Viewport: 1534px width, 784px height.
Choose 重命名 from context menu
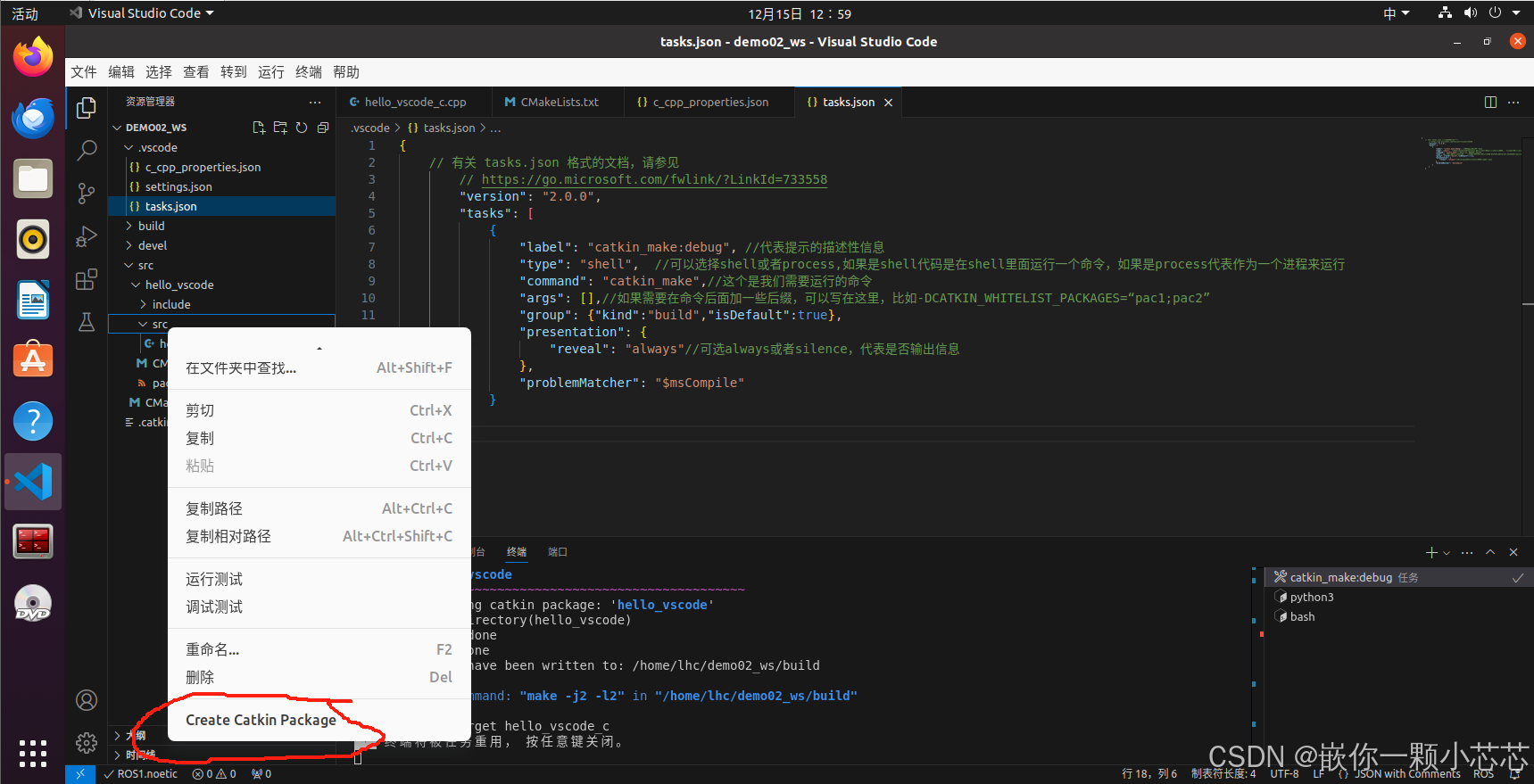pyautogui.click(x=319, y=649)
